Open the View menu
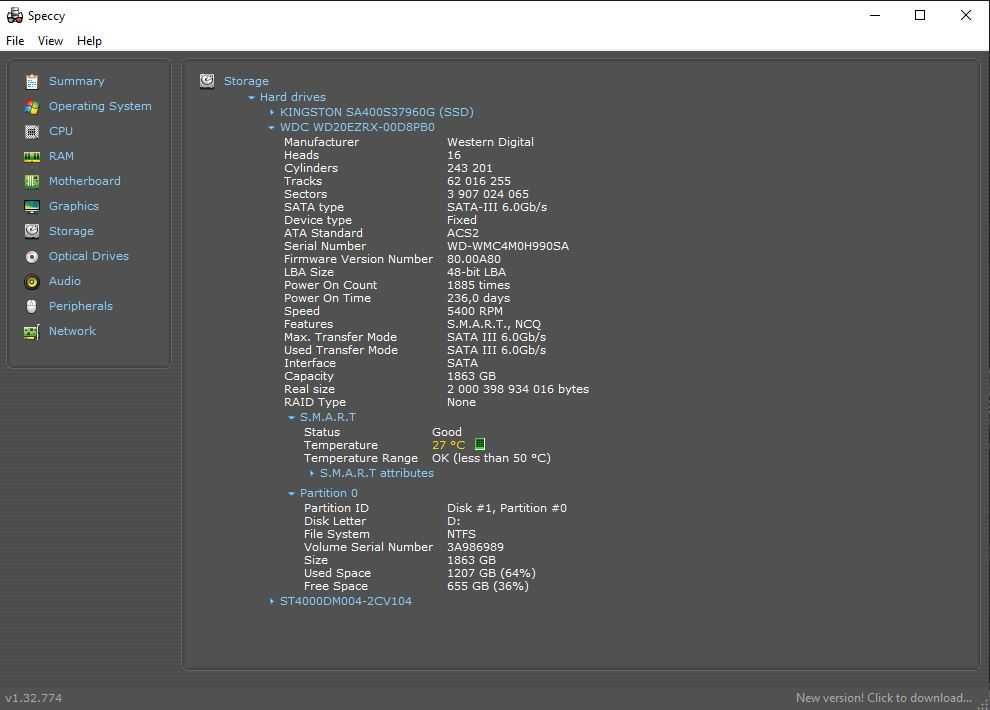 [51, 41]
